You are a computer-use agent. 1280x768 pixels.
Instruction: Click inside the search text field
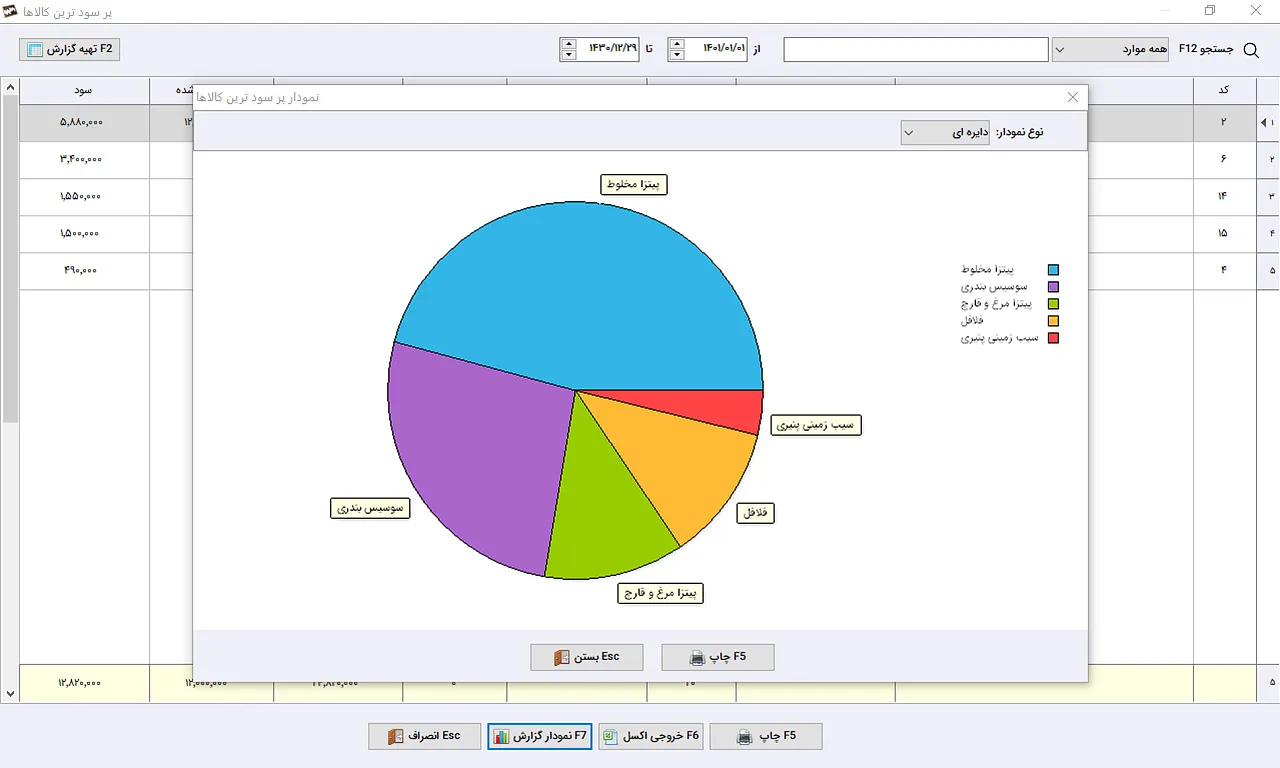pos(915,49)
